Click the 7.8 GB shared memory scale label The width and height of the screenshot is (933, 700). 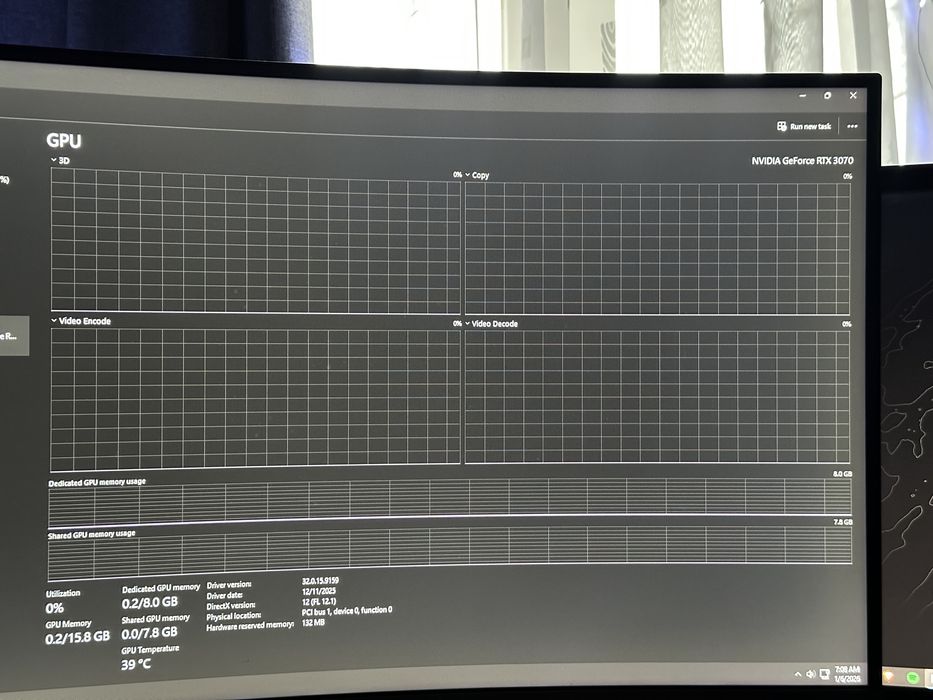[843, 522]
